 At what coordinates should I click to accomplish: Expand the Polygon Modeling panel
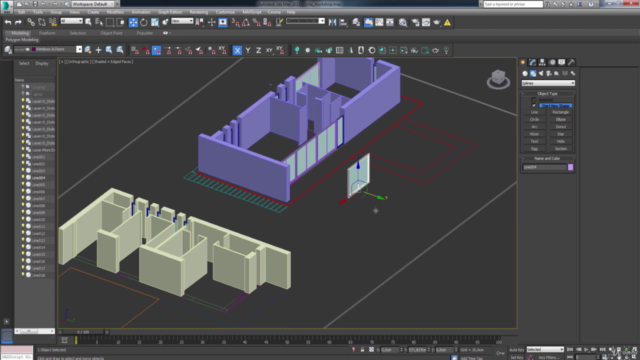pos(22,40)
